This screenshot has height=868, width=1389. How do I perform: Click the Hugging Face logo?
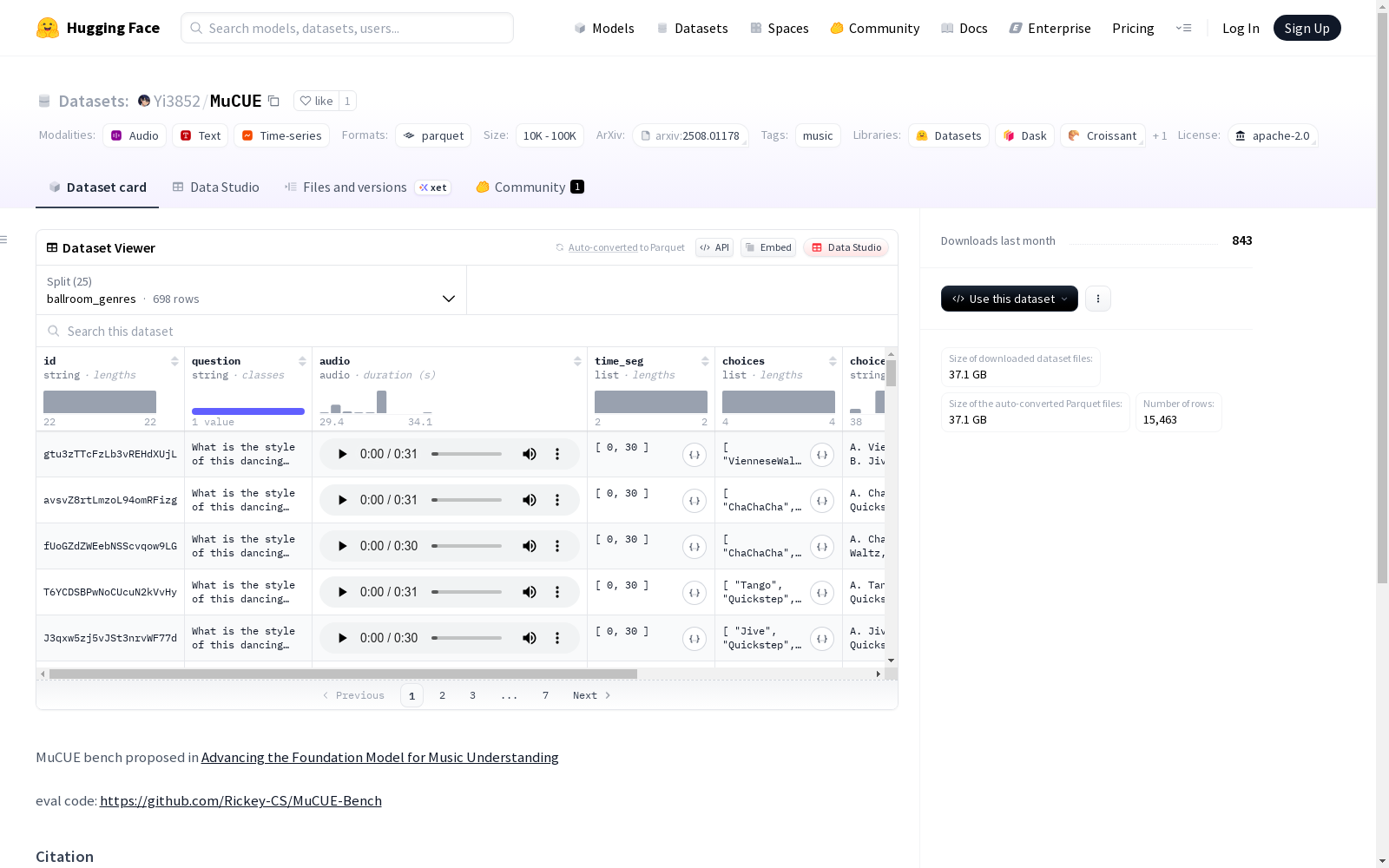coord(97,28)
